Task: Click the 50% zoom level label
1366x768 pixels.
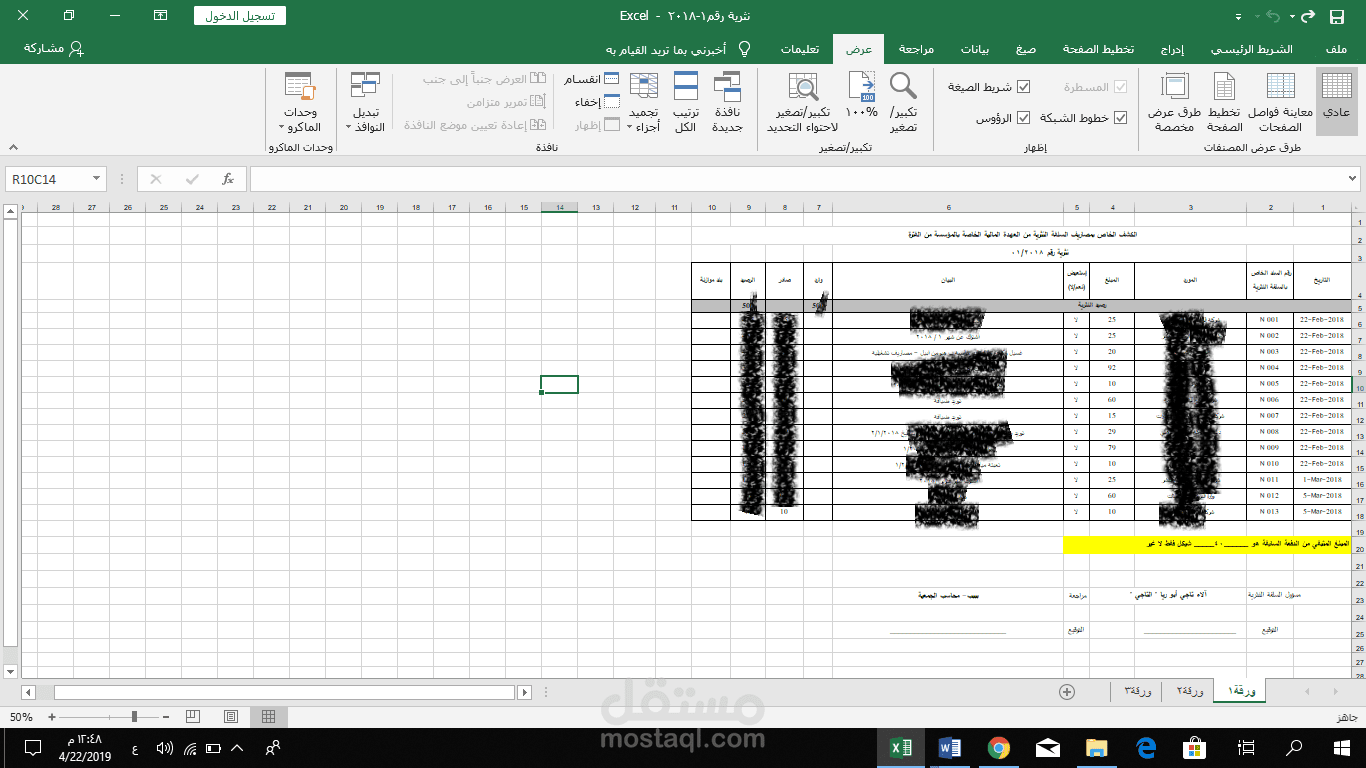Action: tap(21, 717)
